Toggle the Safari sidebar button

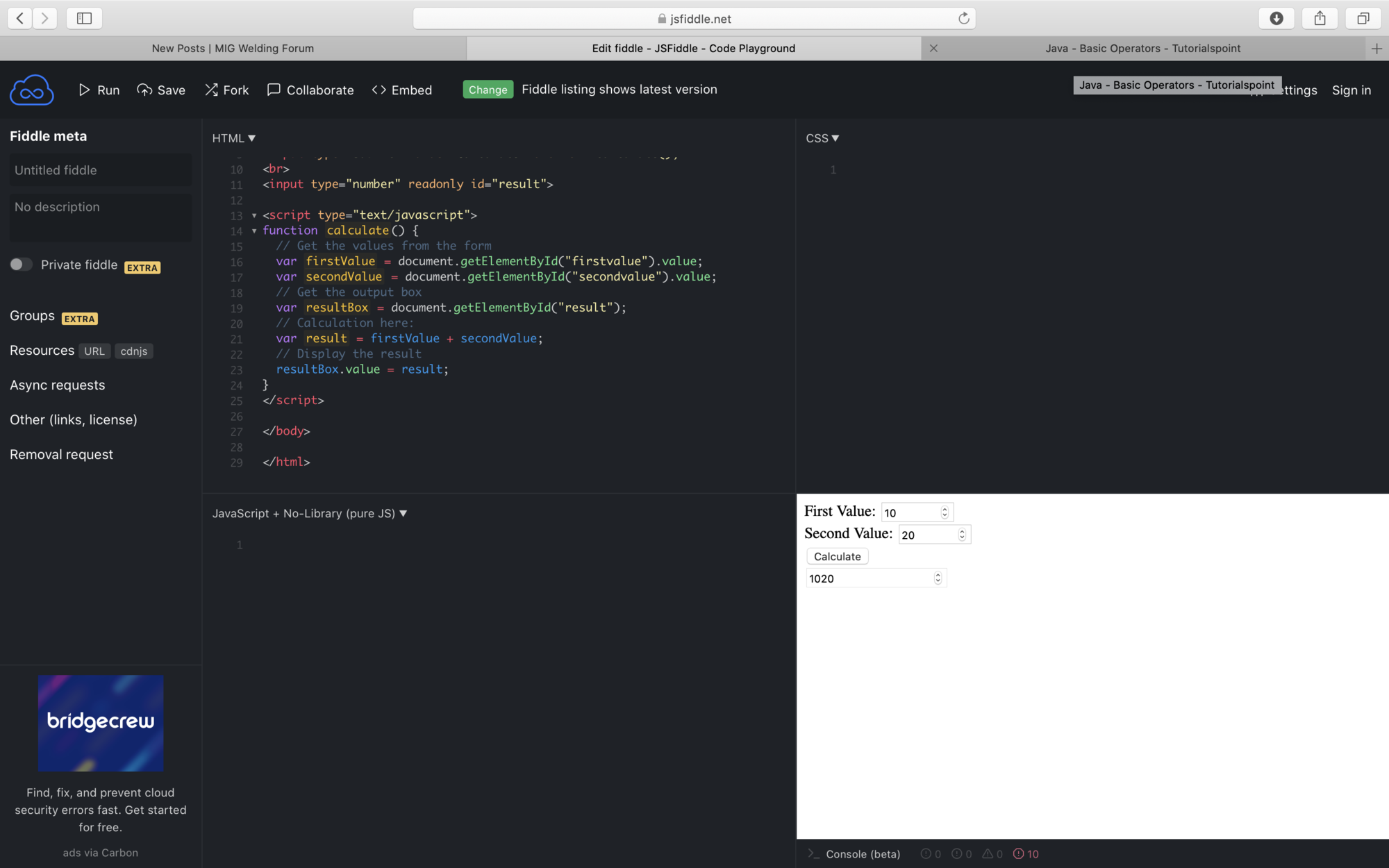84,18
